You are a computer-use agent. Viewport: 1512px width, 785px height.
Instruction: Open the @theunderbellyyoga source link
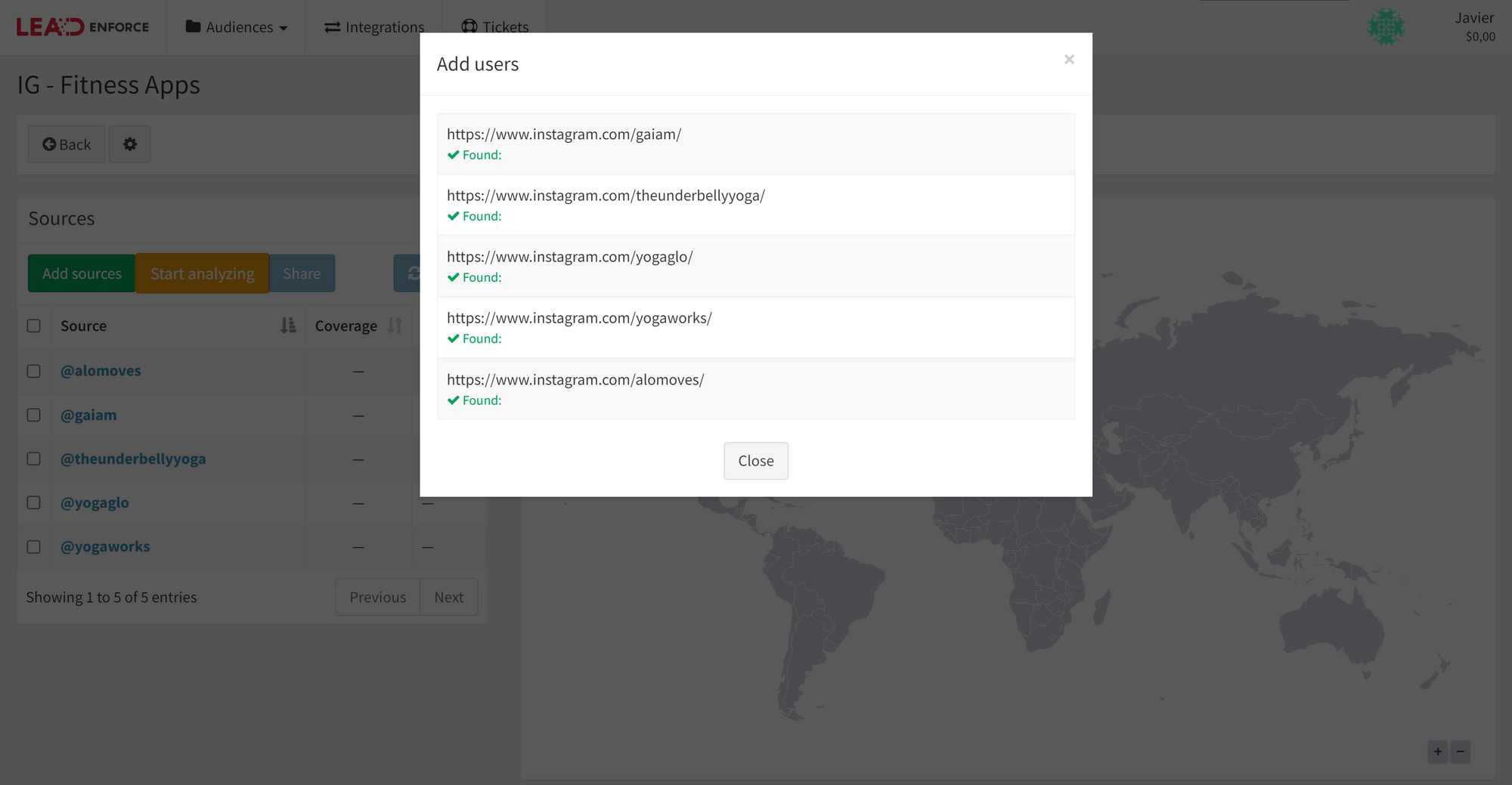pyautogui.click(x=133, y=459)
